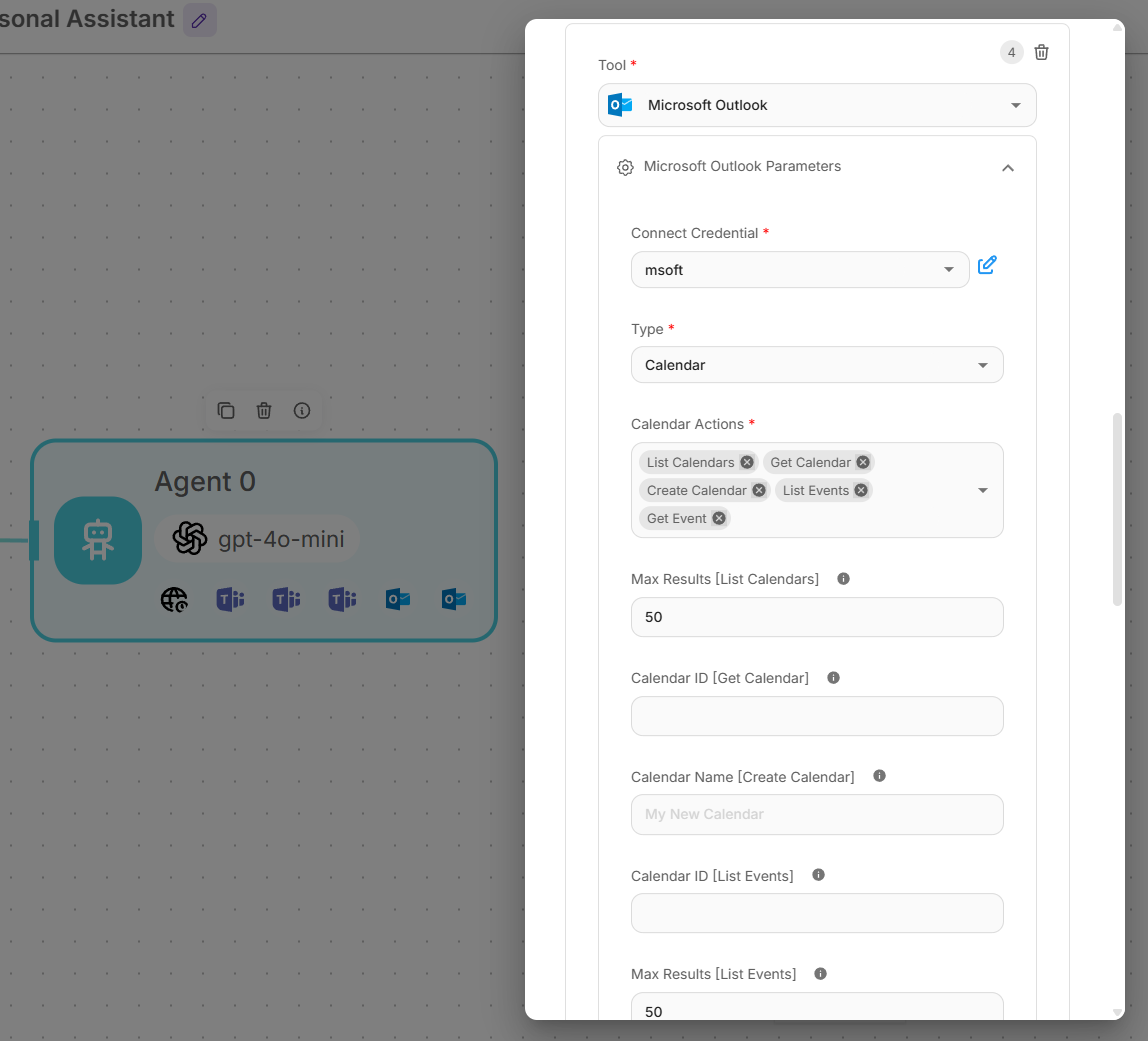Collapse the Microsoft Outlook Parameters section
The width and height of the screenshot is (1148, 1041).
click(1007, 168)
